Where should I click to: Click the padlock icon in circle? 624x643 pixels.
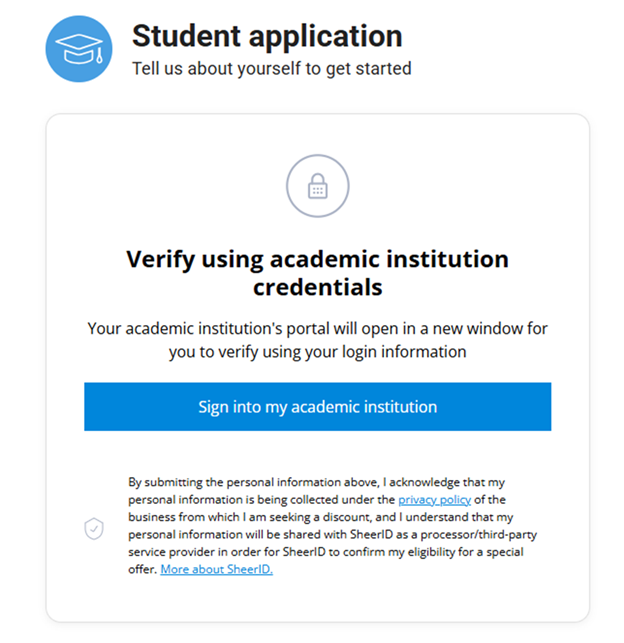(317, 187)
